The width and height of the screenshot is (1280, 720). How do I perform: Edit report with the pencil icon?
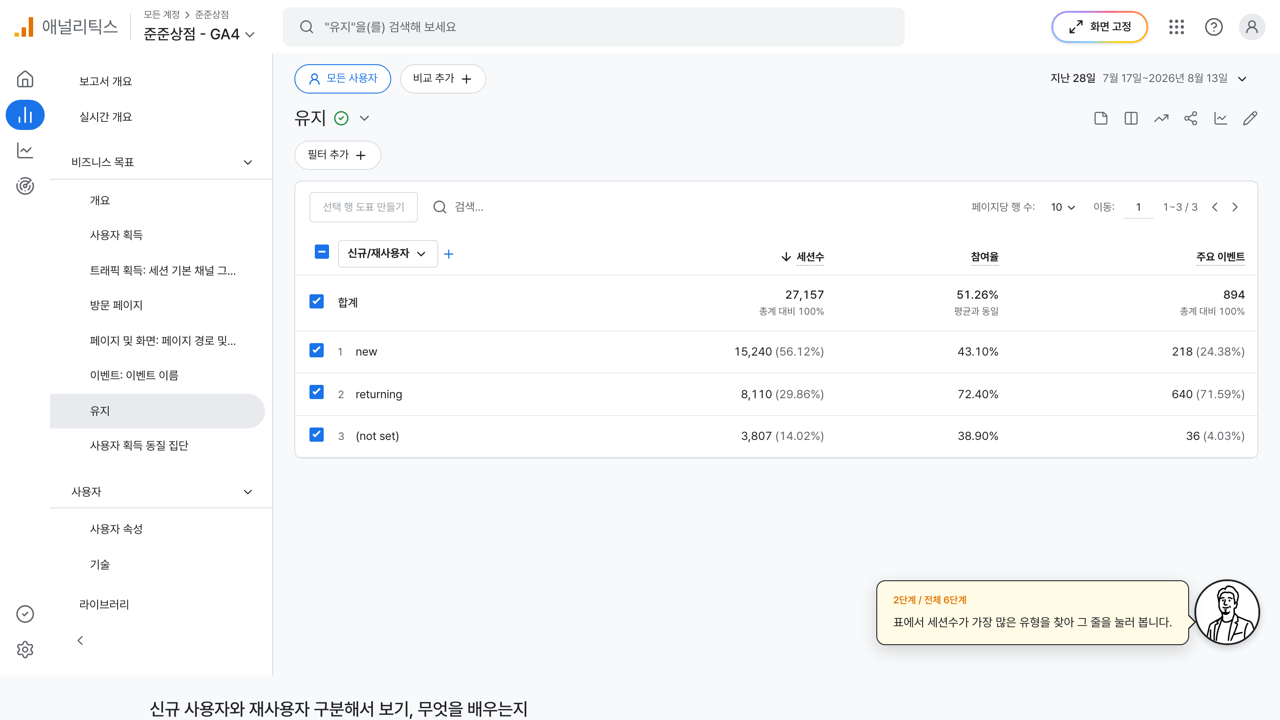click(x=1250, y=118)
